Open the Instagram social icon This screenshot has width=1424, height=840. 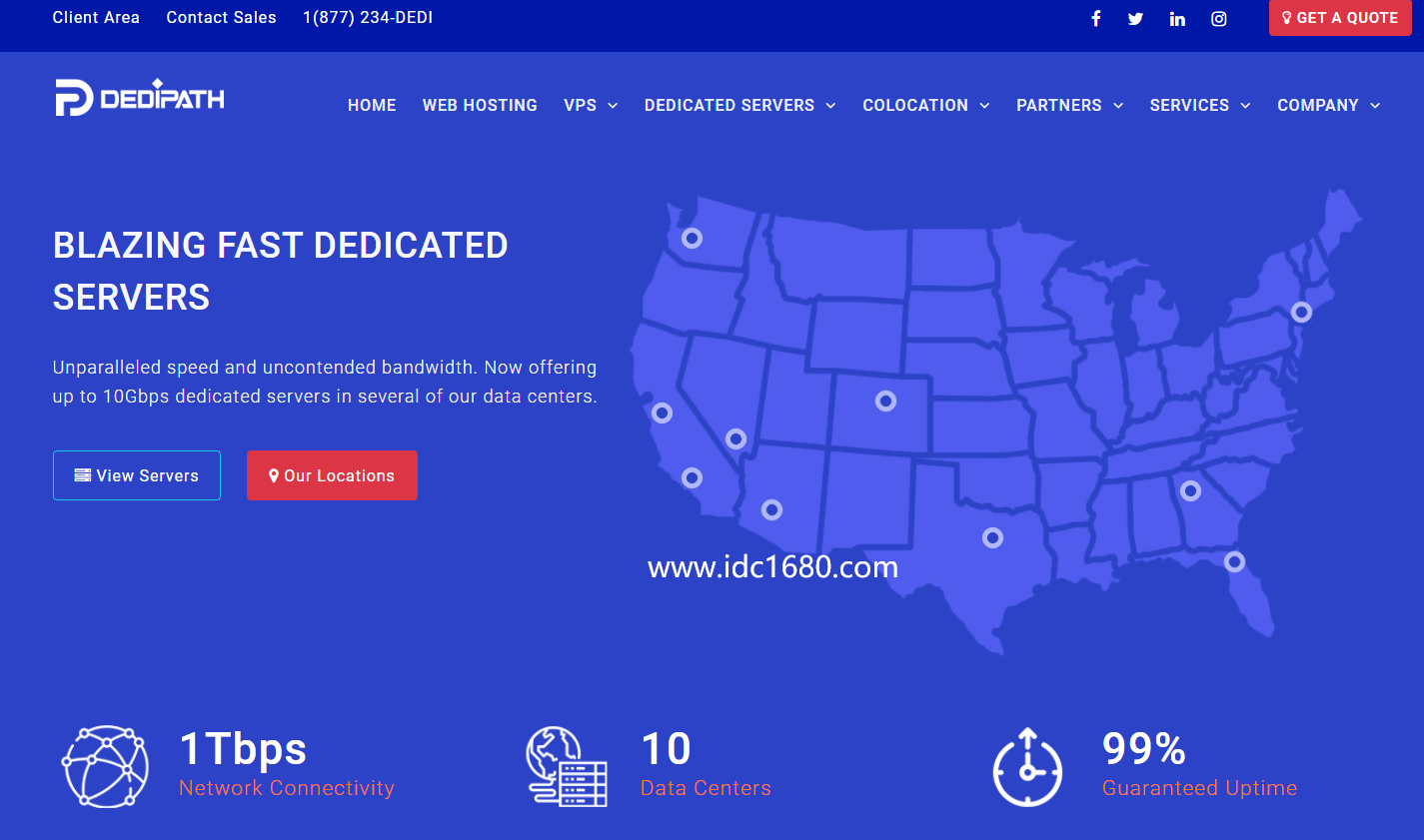[x=1219, y=18]
